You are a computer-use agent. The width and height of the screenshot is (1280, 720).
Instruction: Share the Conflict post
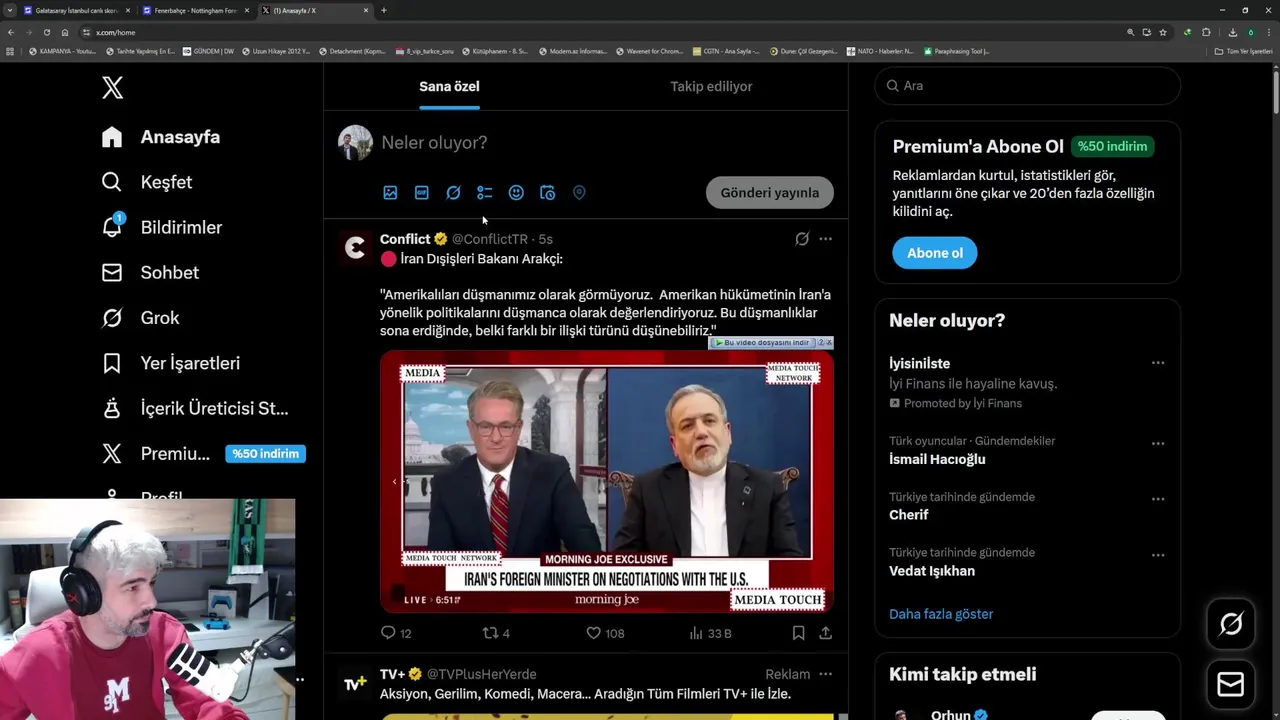(825, 633)
